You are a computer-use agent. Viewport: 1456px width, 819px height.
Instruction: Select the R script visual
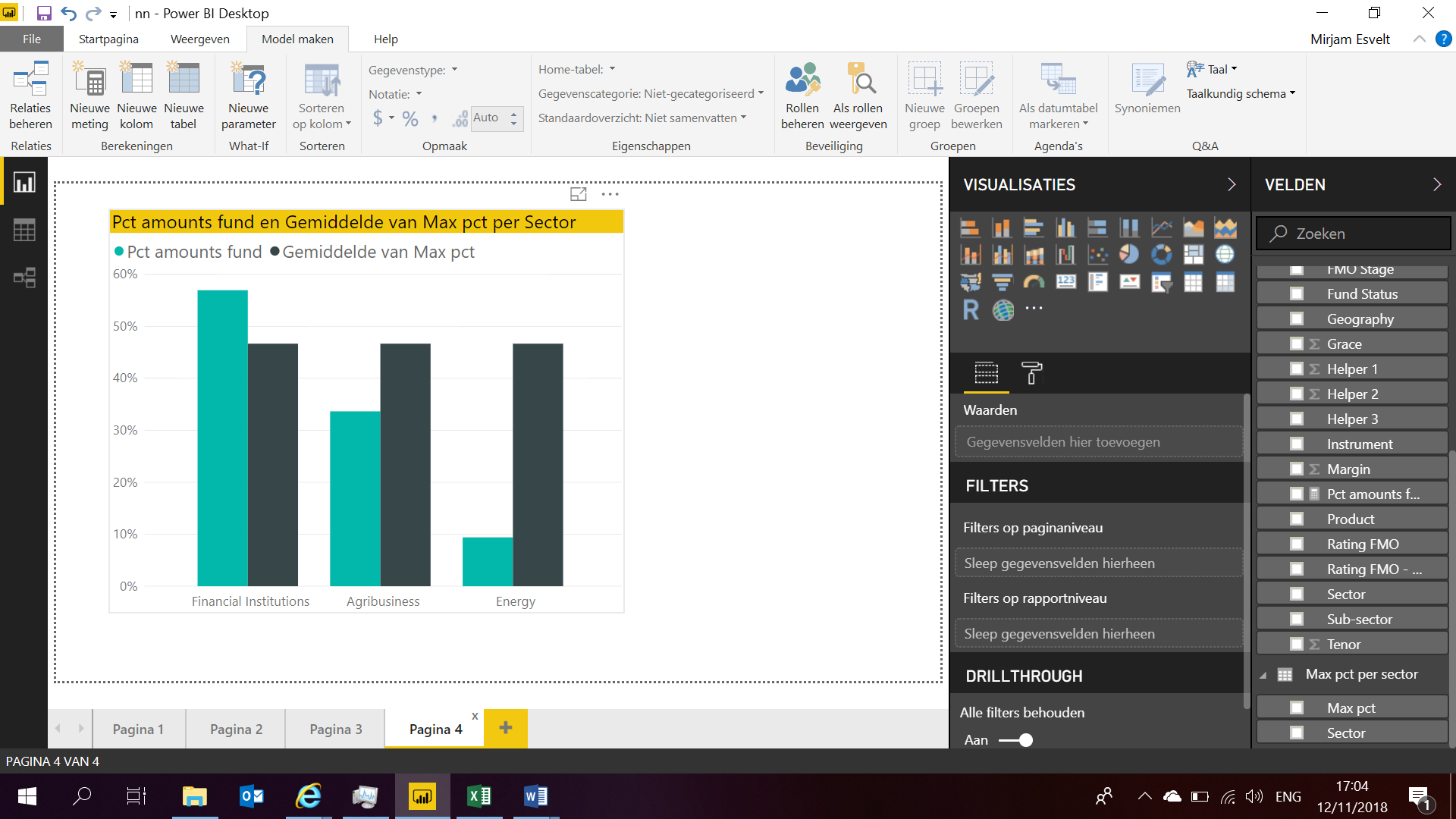point(971,310)
